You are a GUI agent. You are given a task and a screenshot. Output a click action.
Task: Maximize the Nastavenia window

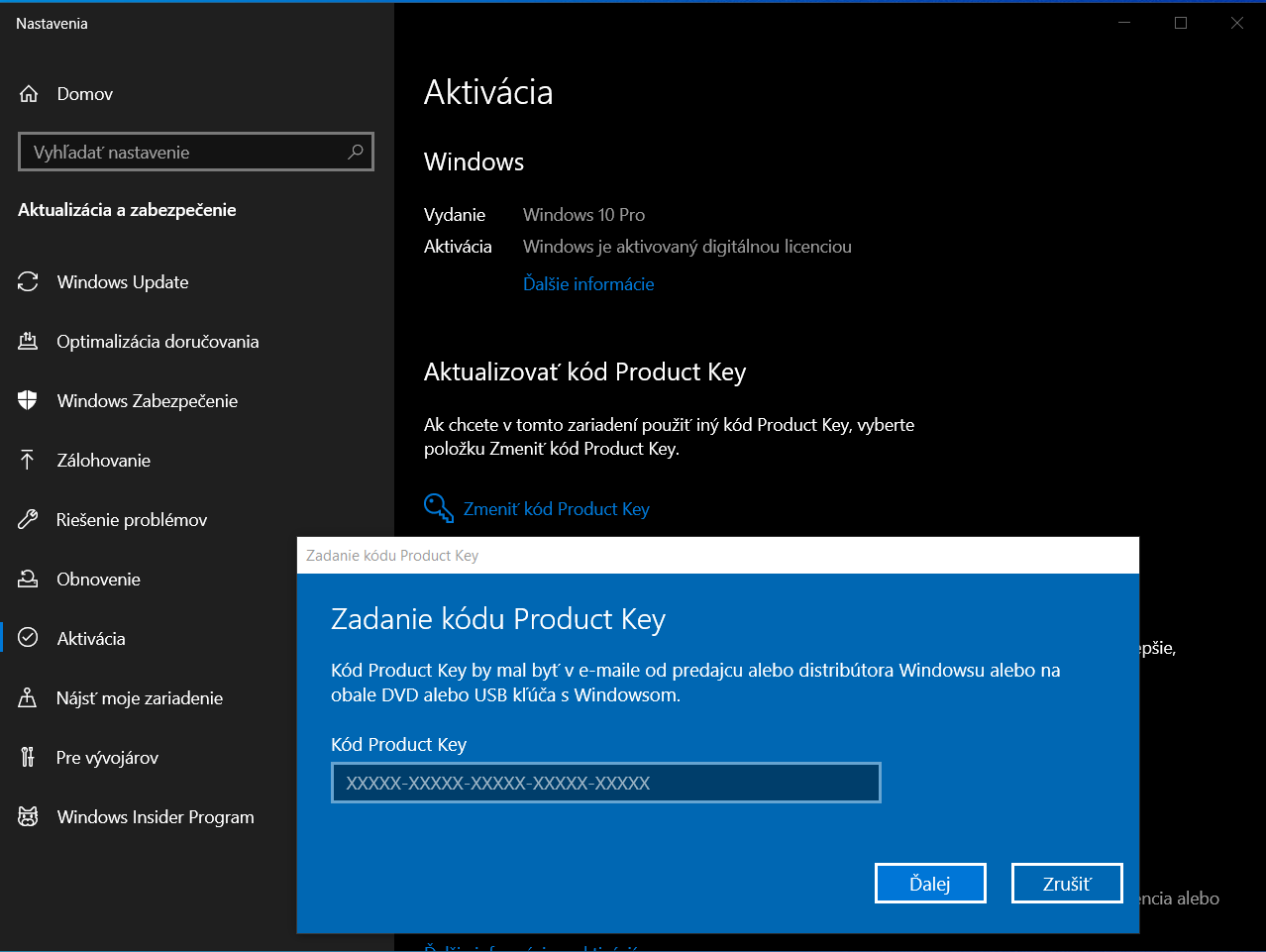1181,23
